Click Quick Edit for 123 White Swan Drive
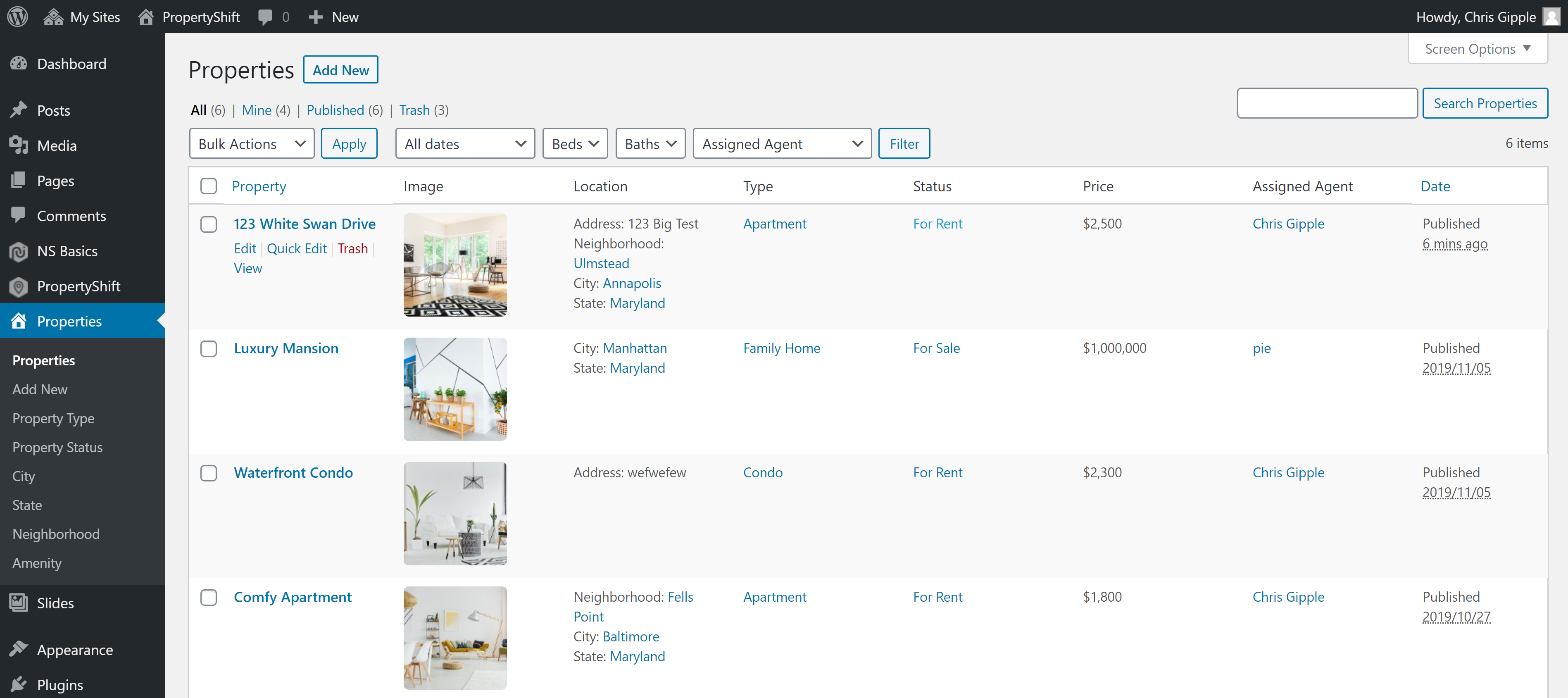 [296, 248]
